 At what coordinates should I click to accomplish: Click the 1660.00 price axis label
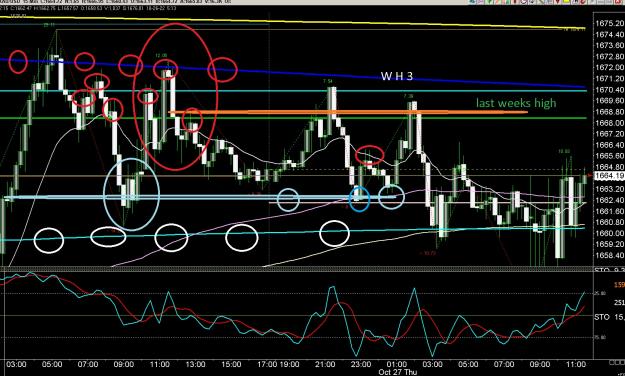(x=609, y=233)
